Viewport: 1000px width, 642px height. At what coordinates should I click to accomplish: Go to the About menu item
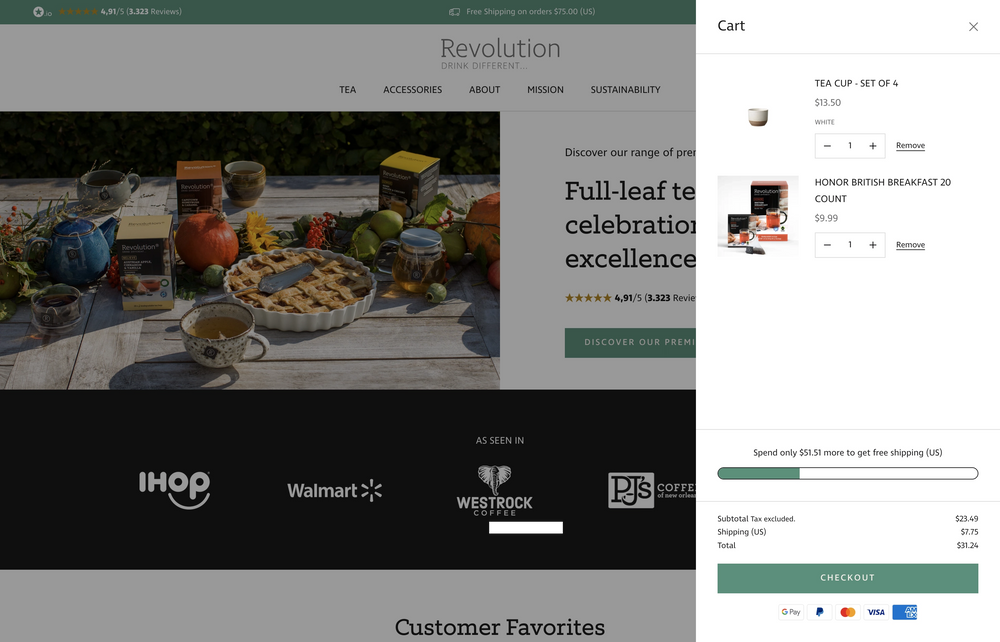pyautogui.click(x=484, y=90)
